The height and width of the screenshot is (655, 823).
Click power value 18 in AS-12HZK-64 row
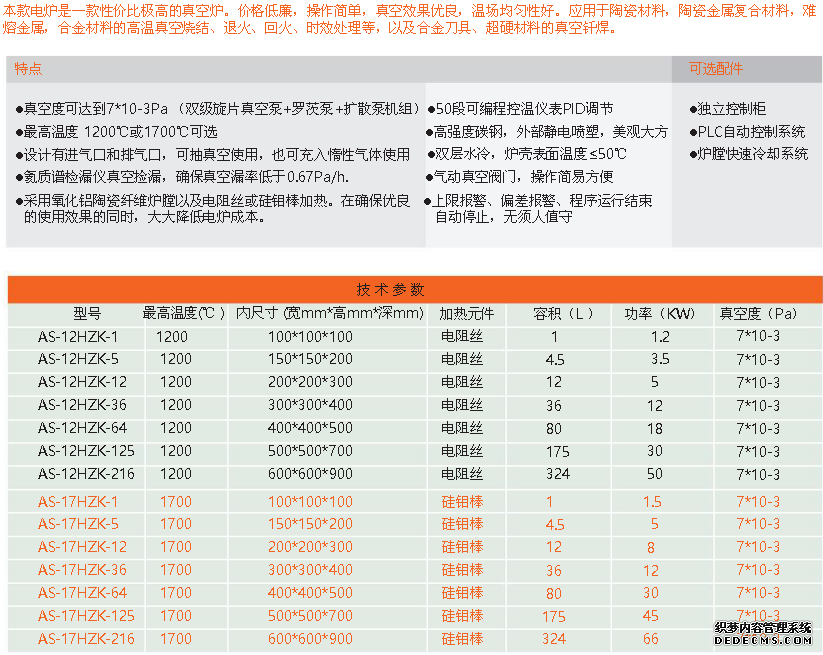(x=655, y=428)
